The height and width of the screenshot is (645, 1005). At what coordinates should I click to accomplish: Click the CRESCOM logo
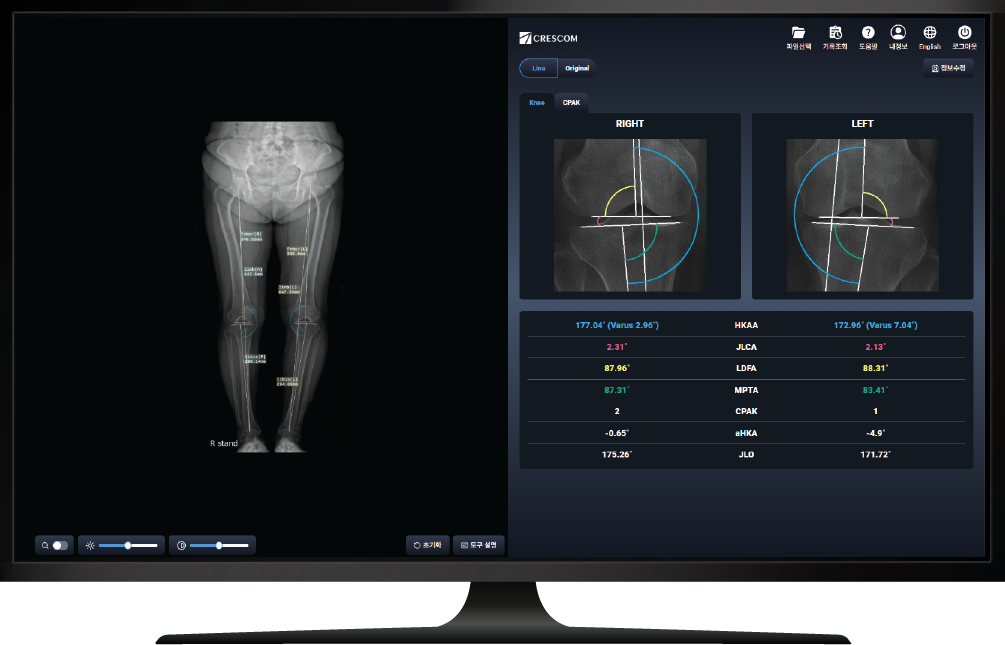tap(548, 38)
